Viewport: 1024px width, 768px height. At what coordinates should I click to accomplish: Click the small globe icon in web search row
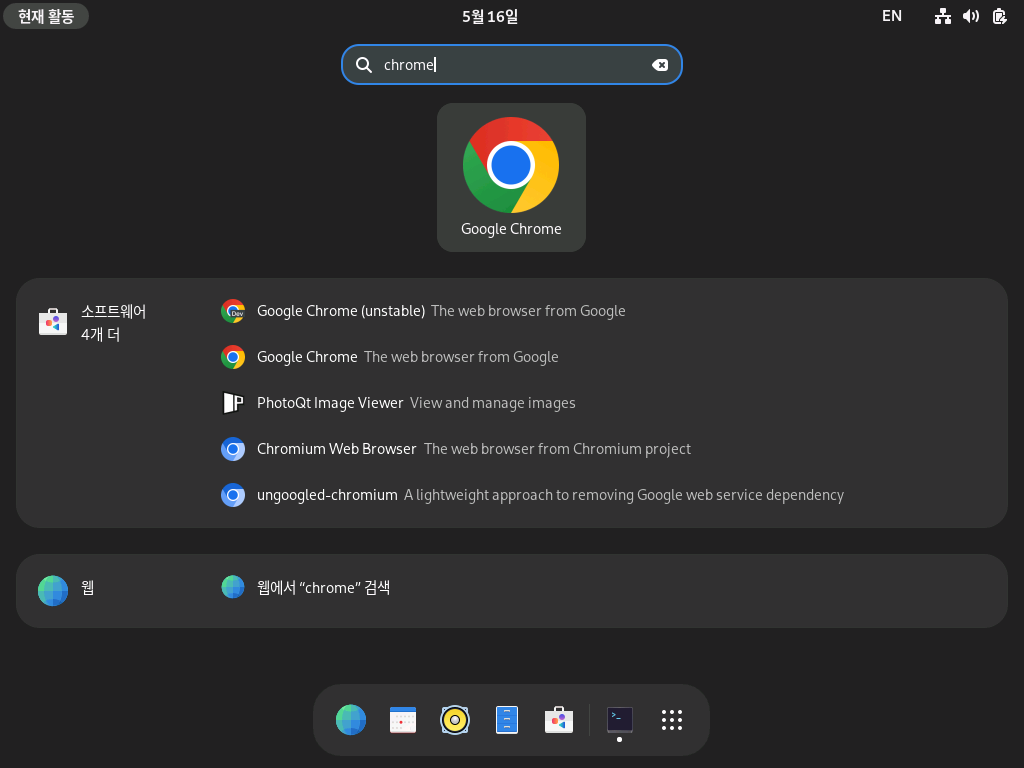pyautogui.click(x=233, y=587)
